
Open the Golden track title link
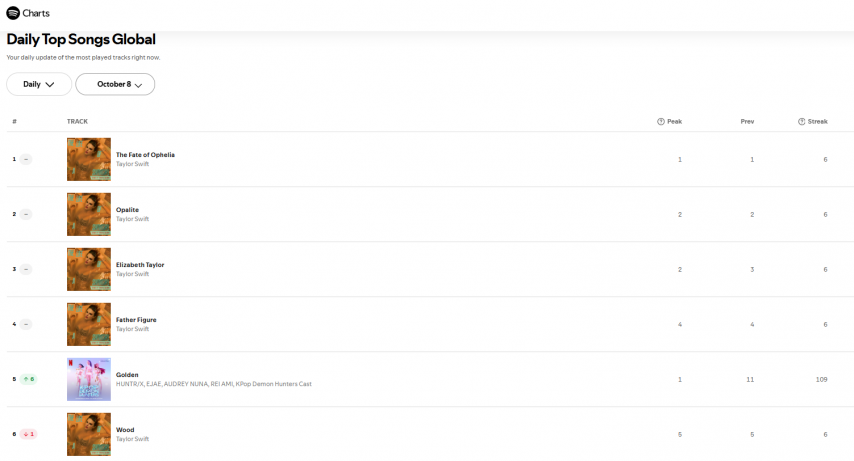pos(127,375)
